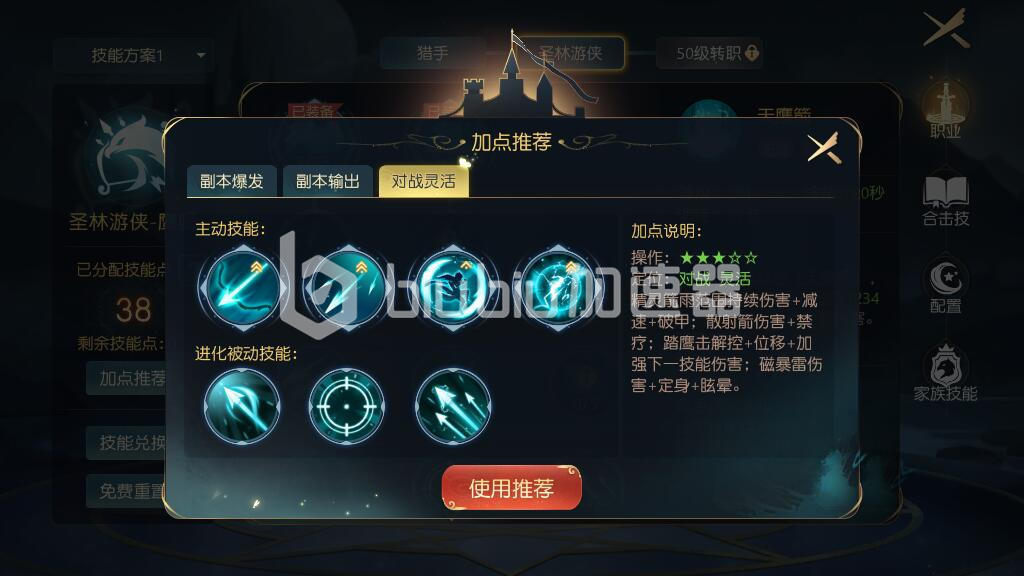Image resolution: width=1024 pixels, height=576 pixels.
Task: Click the 加点推荐 button on left panel
Action: tap(126, 378)
